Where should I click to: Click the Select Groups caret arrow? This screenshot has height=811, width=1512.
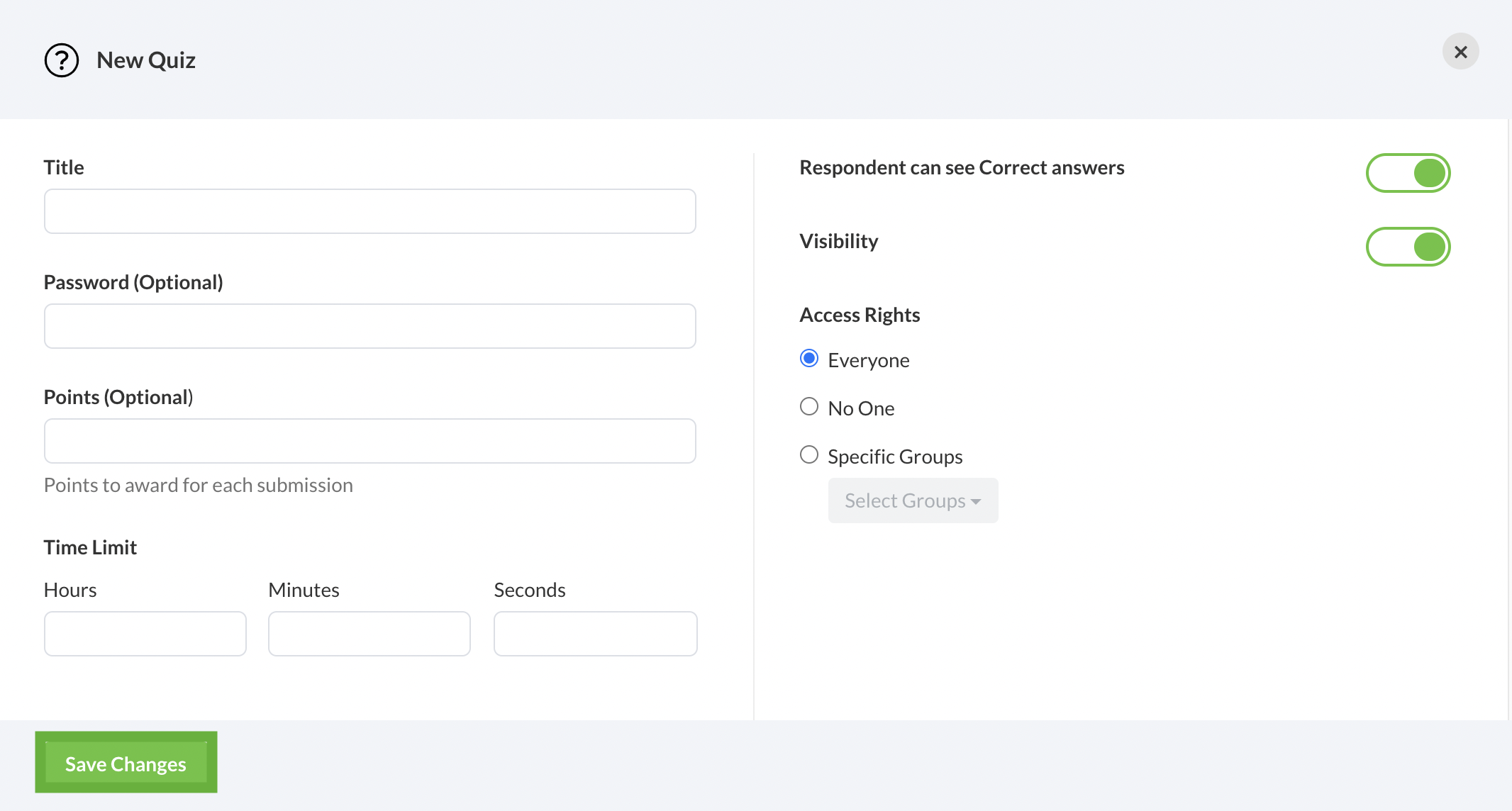coord(977,502)
